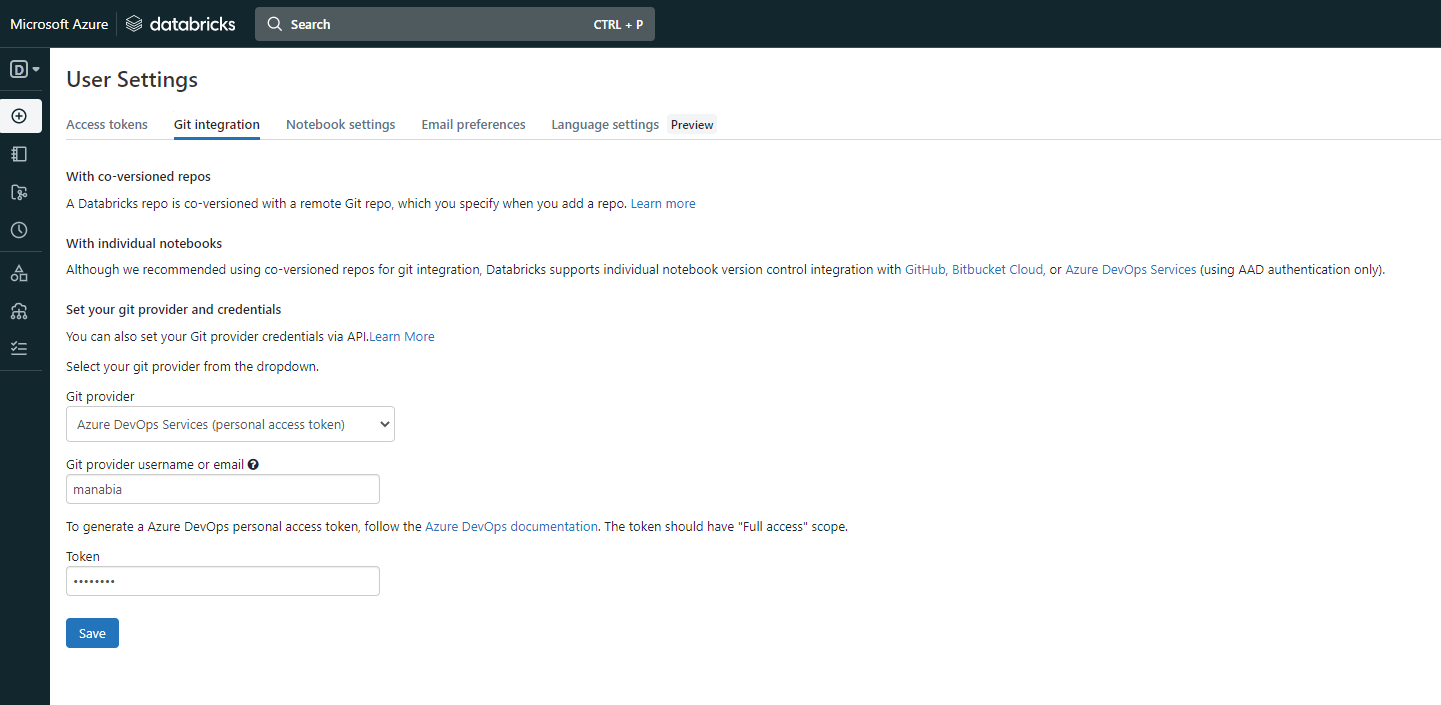Go to the Email preferences tab
This screenshot has width=1441, height=705.
tap(473, 125)
